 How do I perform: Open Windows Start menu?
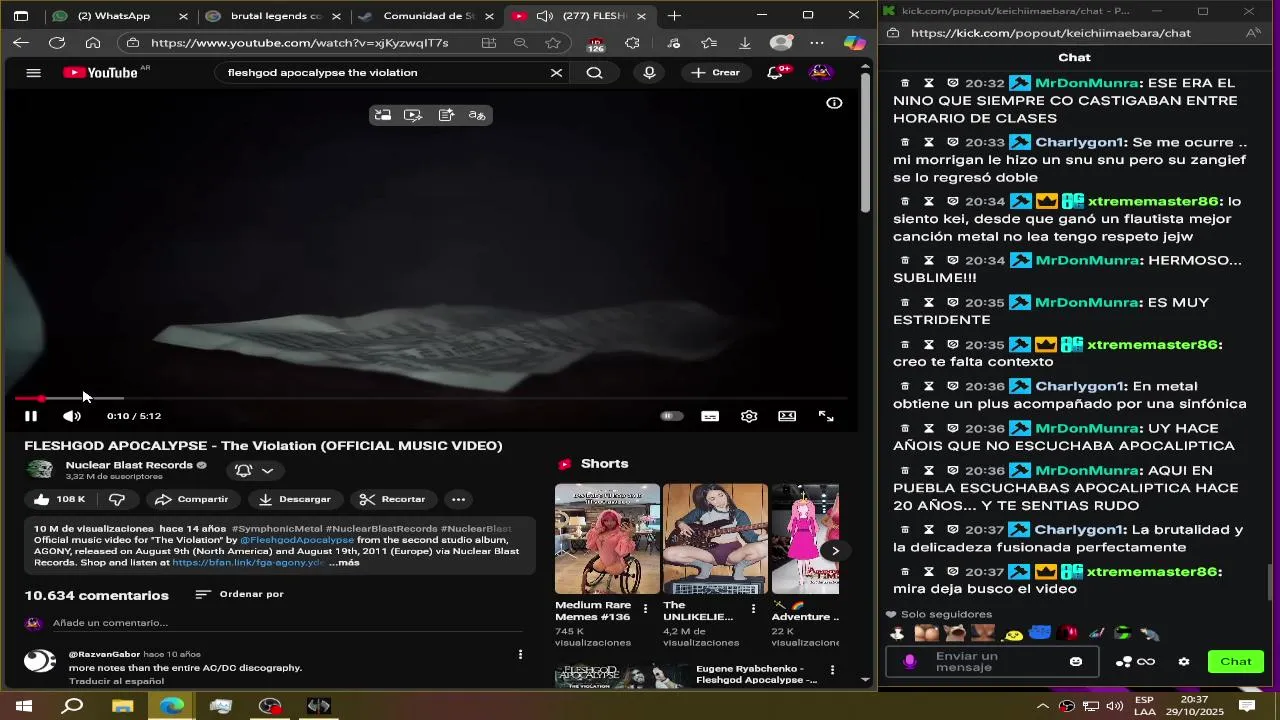[x=23, y=706]
